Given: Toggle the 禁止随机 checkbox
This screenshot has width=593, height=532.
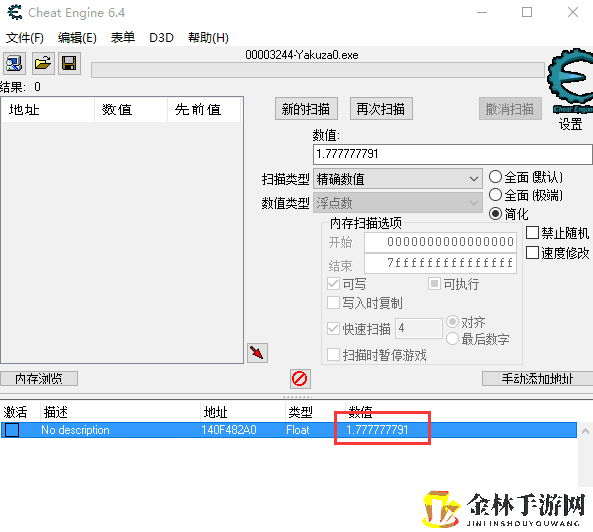Looking at the screenshot, I should click(532, 233).
